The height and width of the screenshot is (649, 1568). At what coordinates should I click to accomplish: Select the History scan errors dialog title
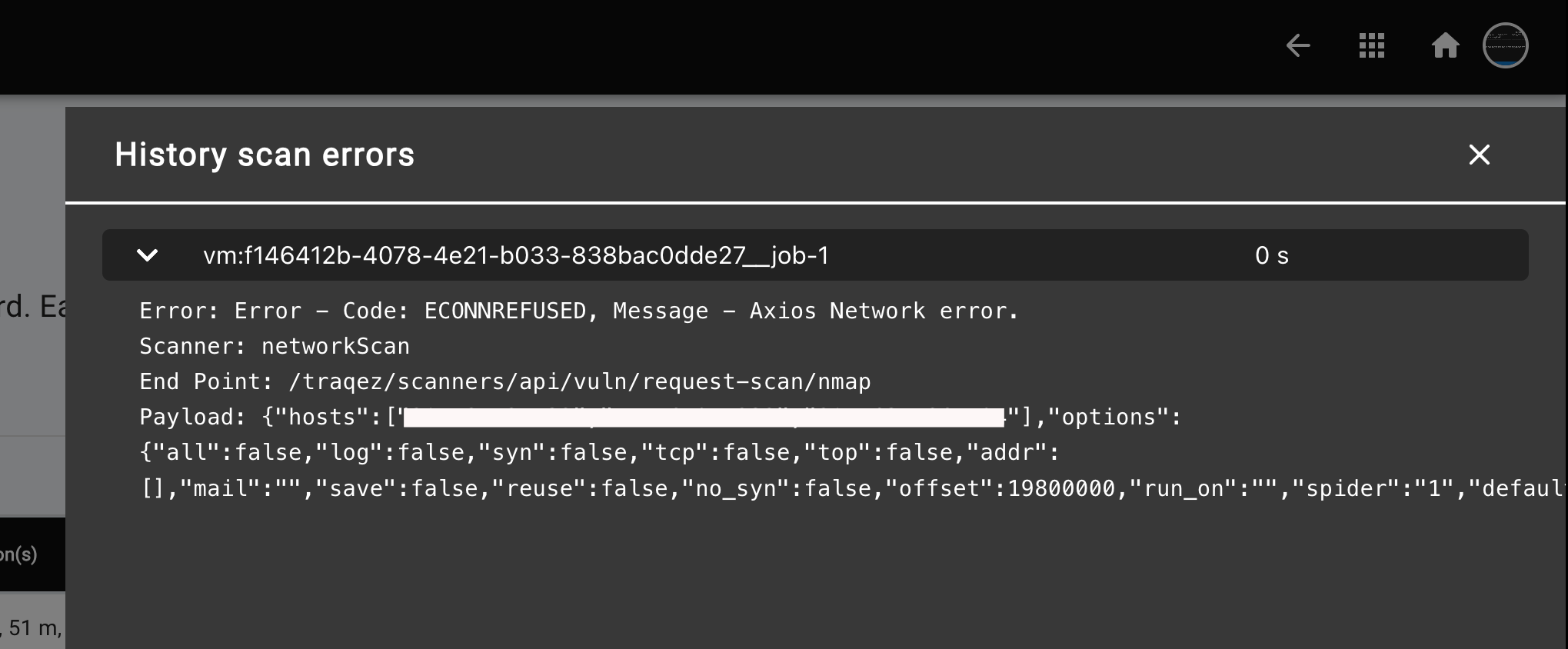[x=265, y=155]
